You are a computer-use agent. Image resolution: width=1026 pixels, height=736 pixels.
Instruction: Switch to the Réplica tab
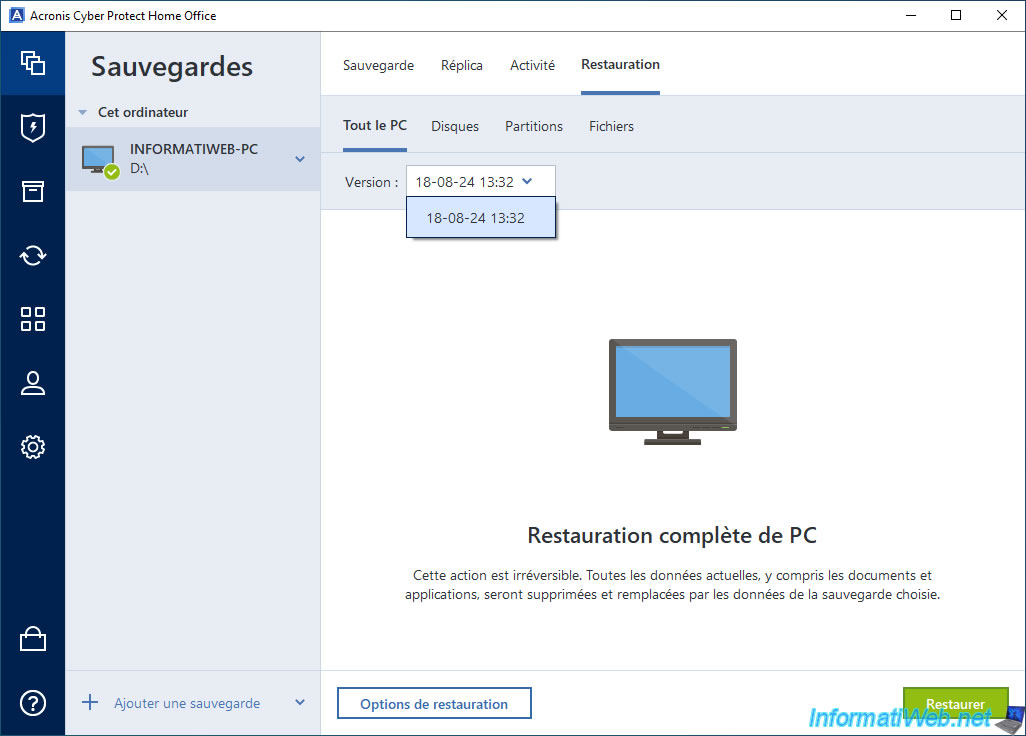click(462, 65)
